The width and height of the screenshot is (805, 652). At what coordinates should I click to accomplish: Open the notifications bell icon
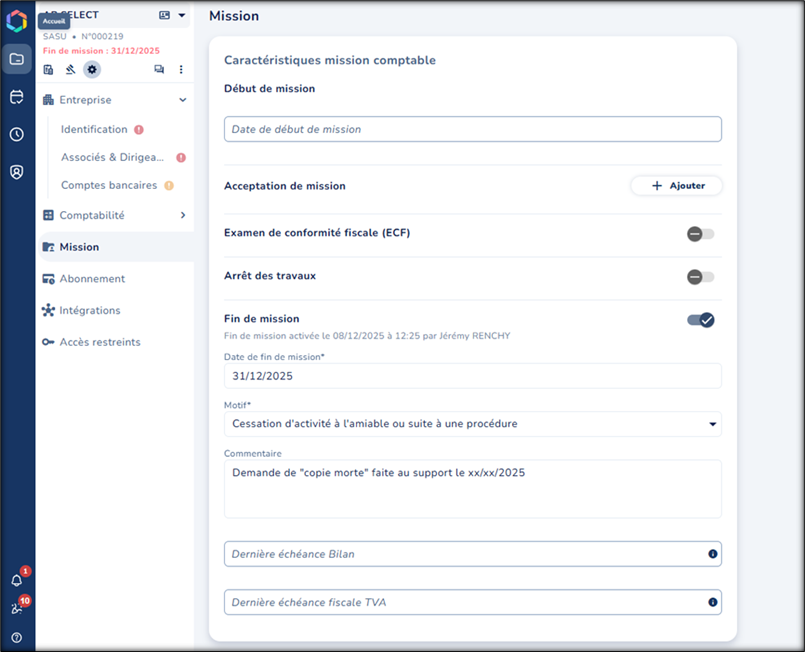pyautogui.click(x=17, y=580)
